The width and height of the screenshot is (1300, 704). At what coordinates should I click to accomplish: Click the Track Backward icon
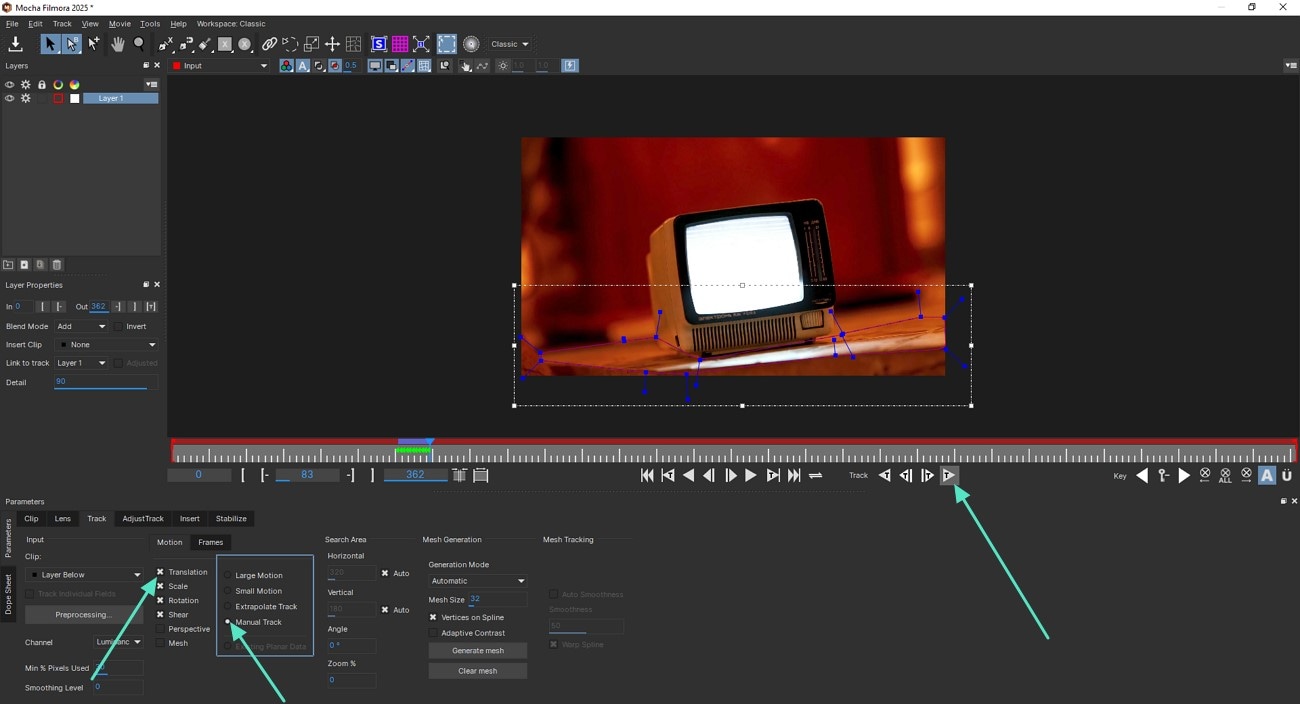(x=884, y=476)
